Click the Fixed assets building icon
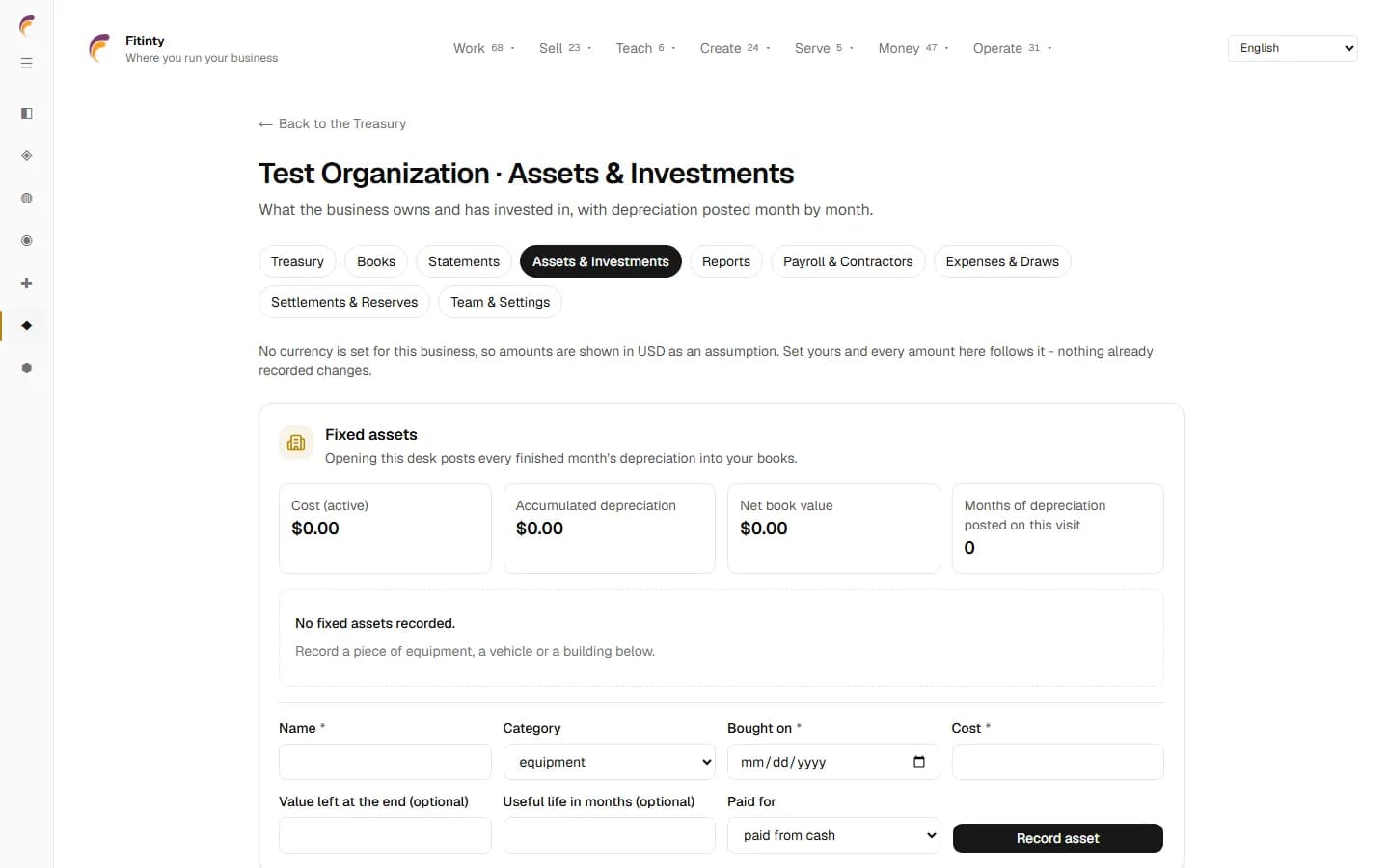This screenshot has height=868, width=1389. click(x=296, y=443)
